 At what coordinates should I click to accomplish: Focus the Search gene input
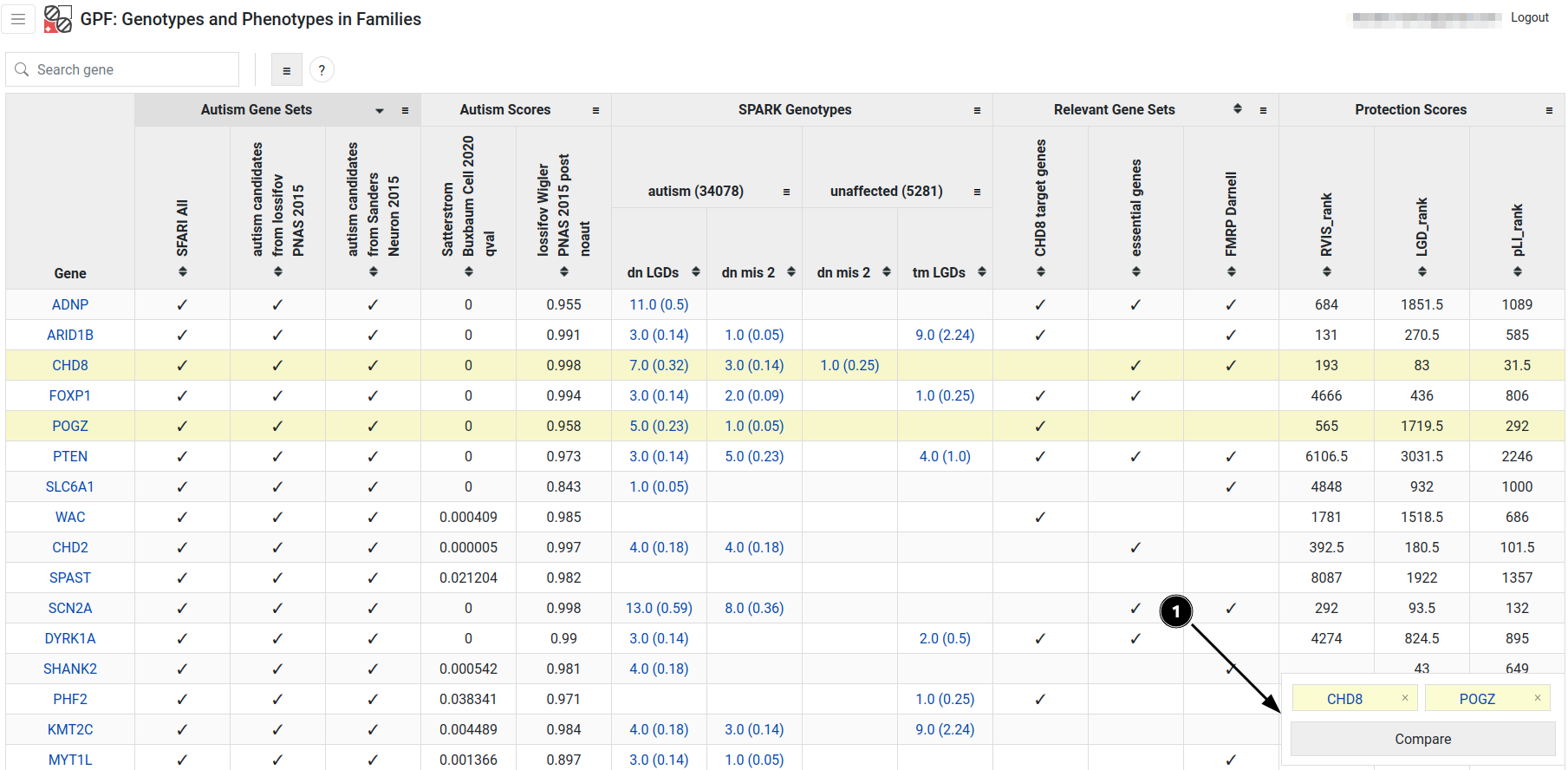pyautogui.click(x=122, y=69)
